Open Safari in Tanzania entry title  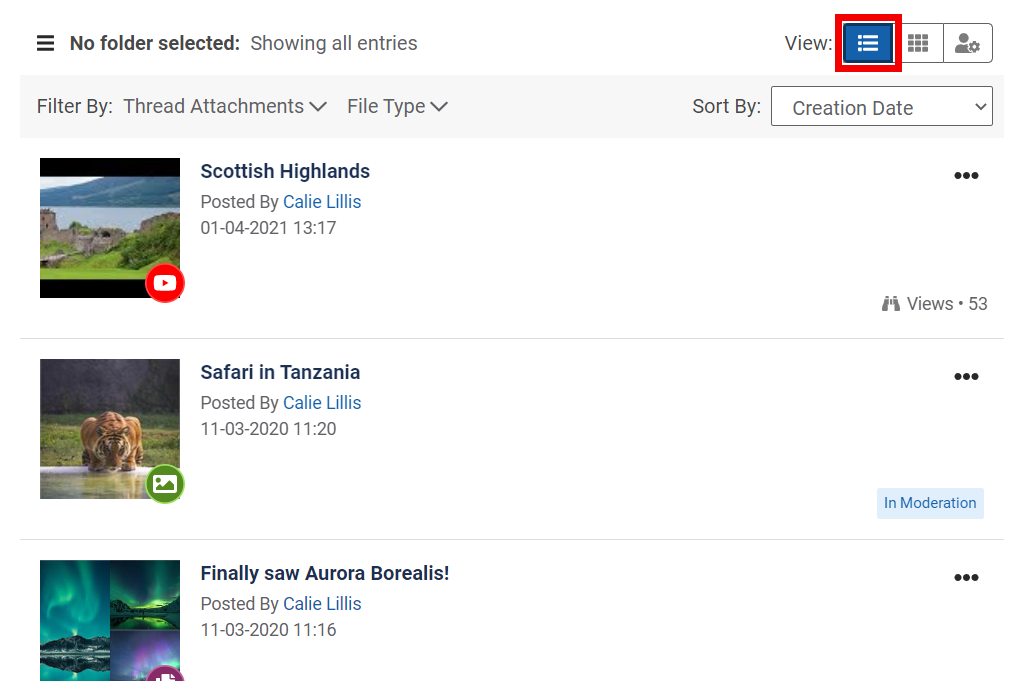[280, 372]
